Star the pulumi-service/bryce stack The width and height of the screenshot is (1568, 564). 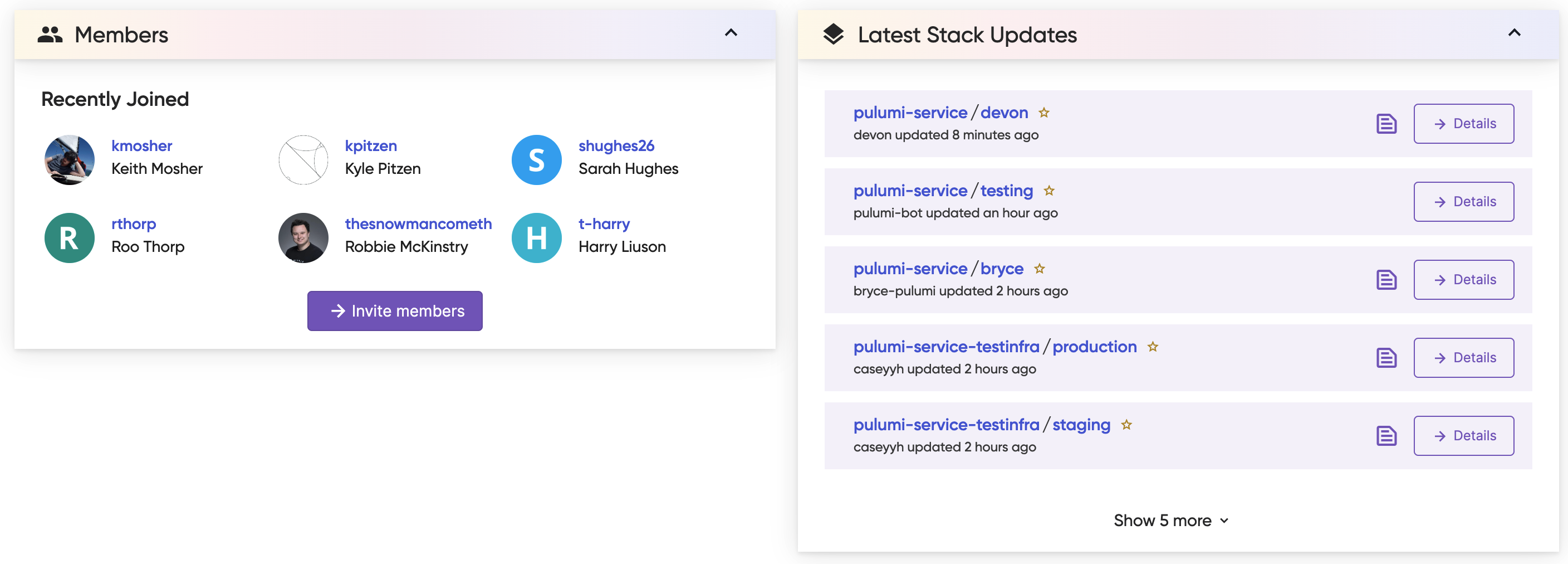tap(1040, 269)
